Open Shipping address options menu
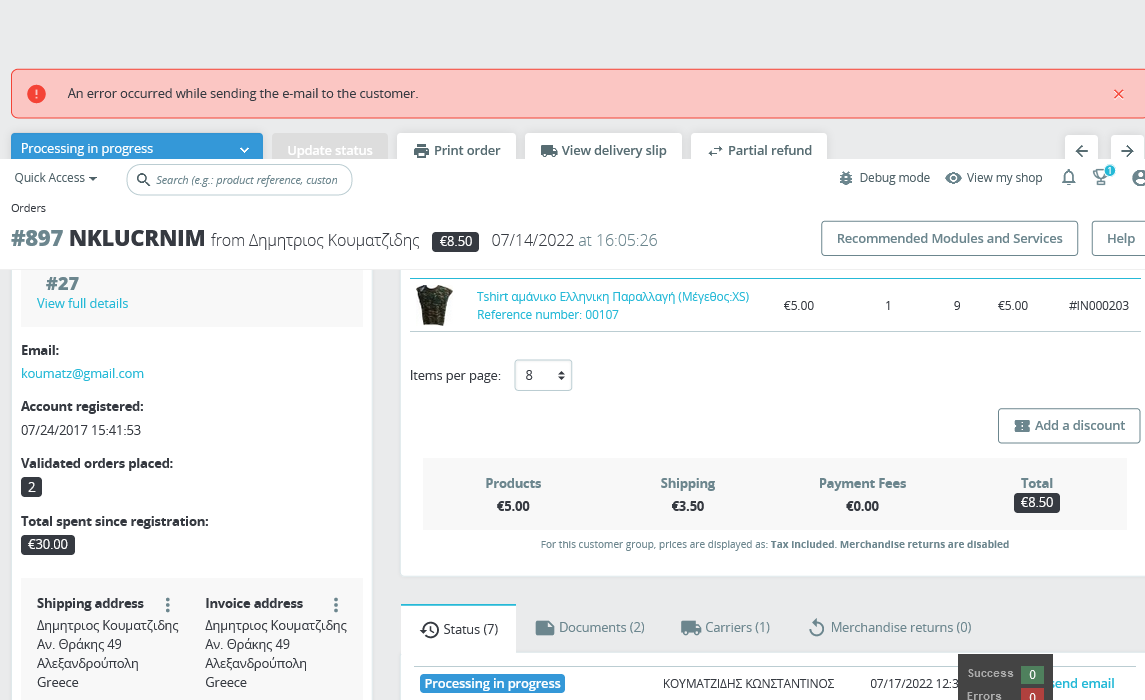 tap(168, 604)
